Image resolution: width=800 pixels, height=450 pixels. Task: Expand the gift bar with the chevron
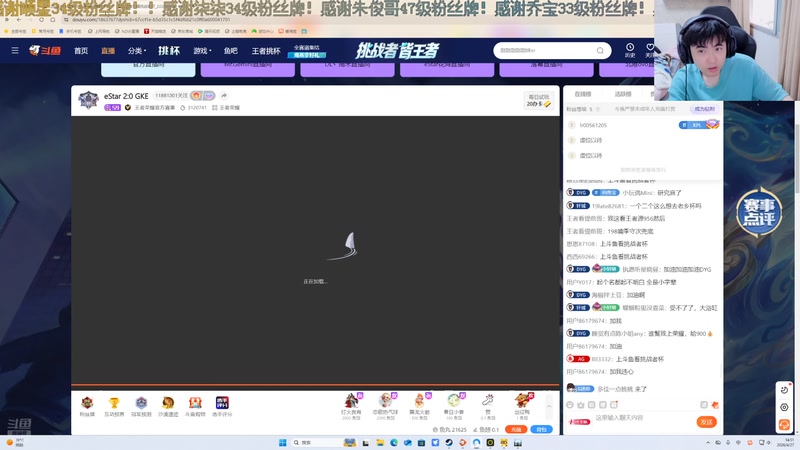(549, 407)
